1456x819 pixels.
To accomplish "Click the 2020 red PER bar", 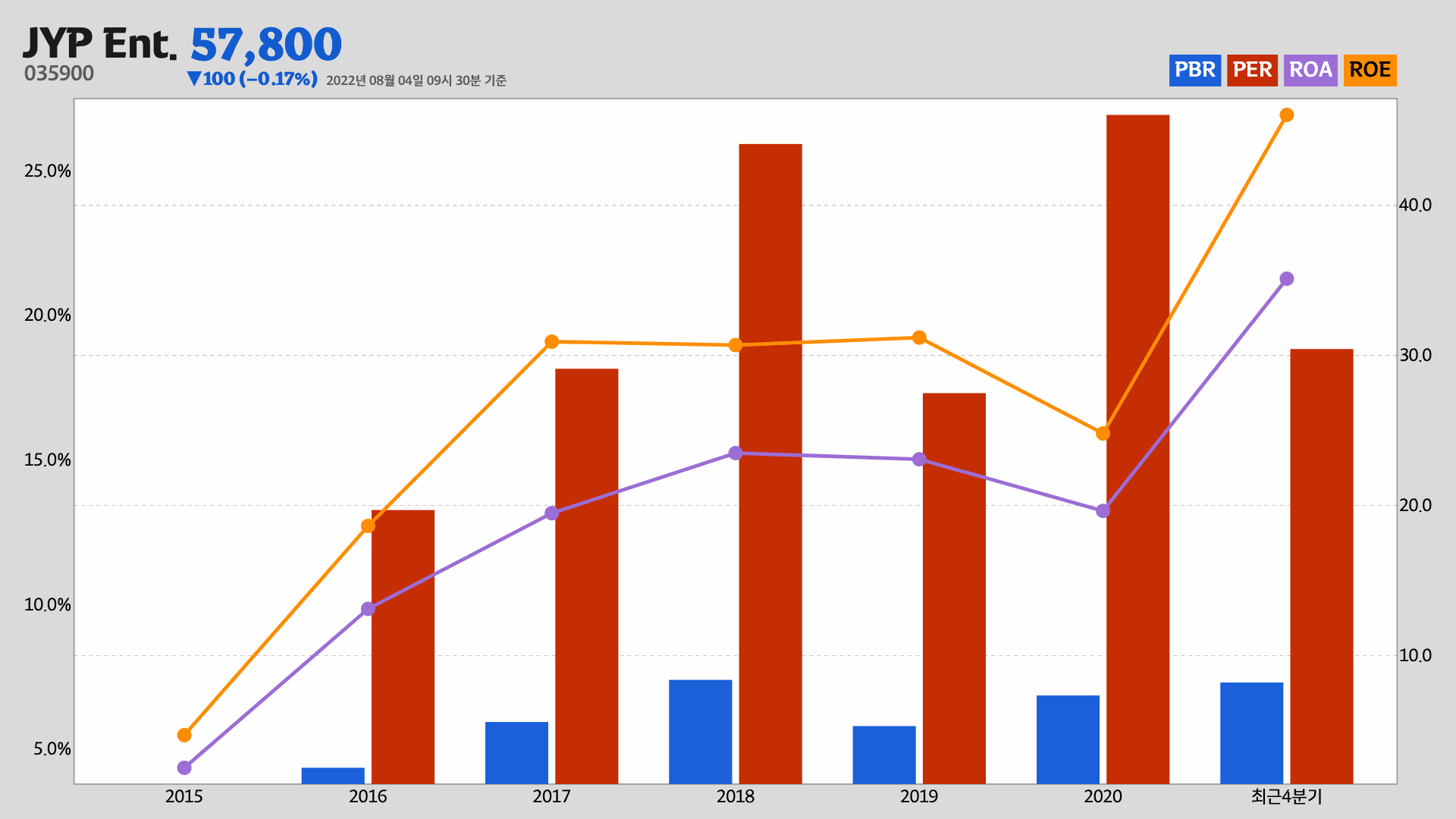I will [x=1138, y=450].
